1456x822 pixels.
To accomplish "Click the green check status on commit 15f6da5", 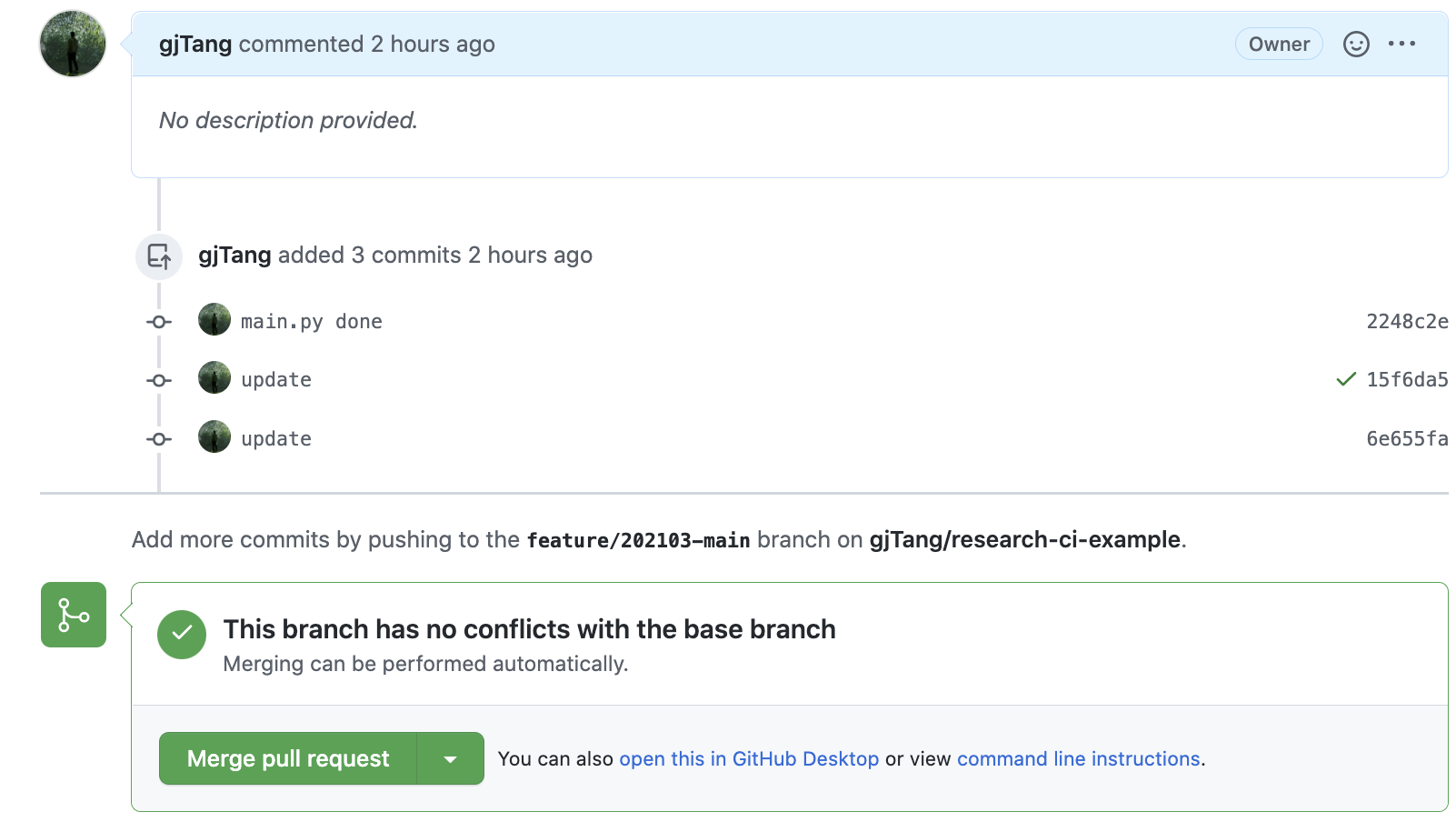I will 1346,379.
